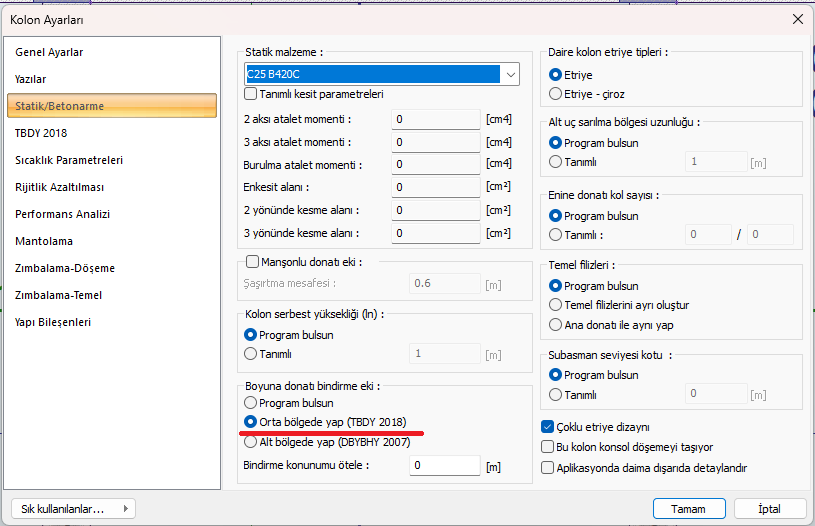Click the İptal button

(769, 508)
